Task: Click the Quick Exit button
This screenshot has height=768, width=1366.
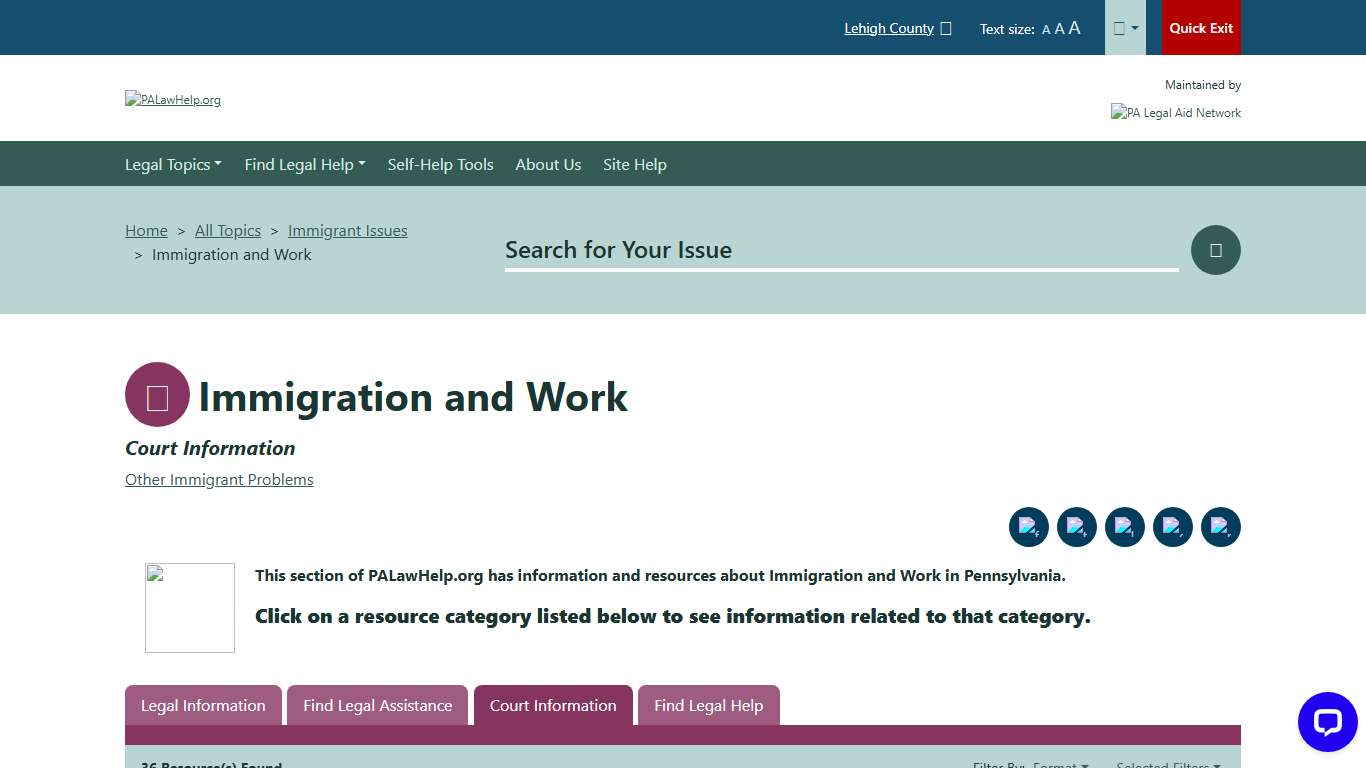Action: pyautogui.click(x=1201, y=27)
